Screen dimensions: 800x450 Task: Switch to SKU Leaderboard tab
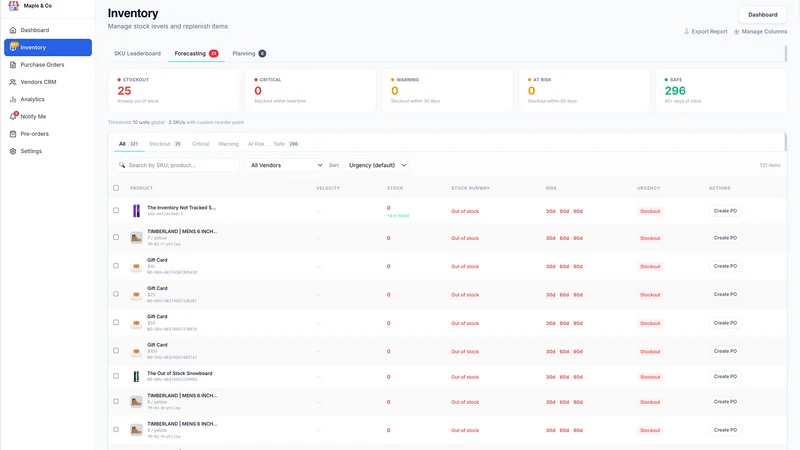[x=137, y=54]
